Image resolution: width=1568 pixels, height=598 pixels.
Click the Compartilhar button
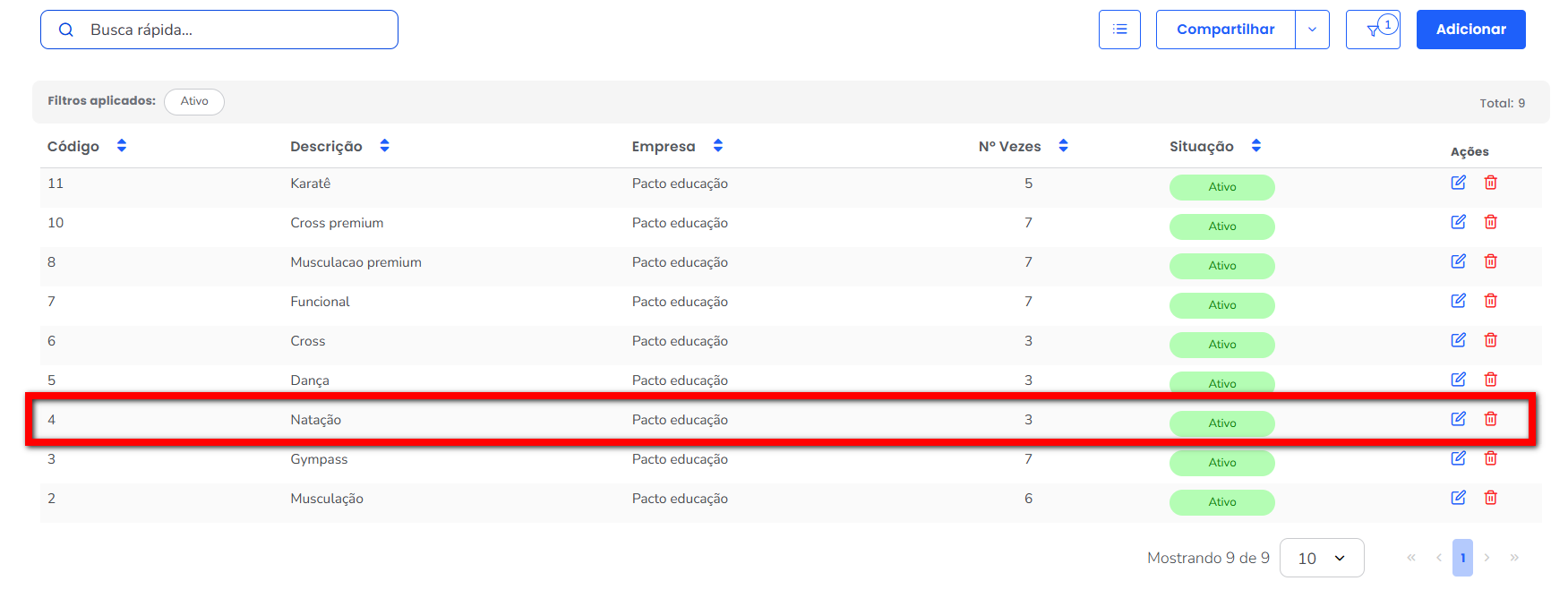point(1225,30)
